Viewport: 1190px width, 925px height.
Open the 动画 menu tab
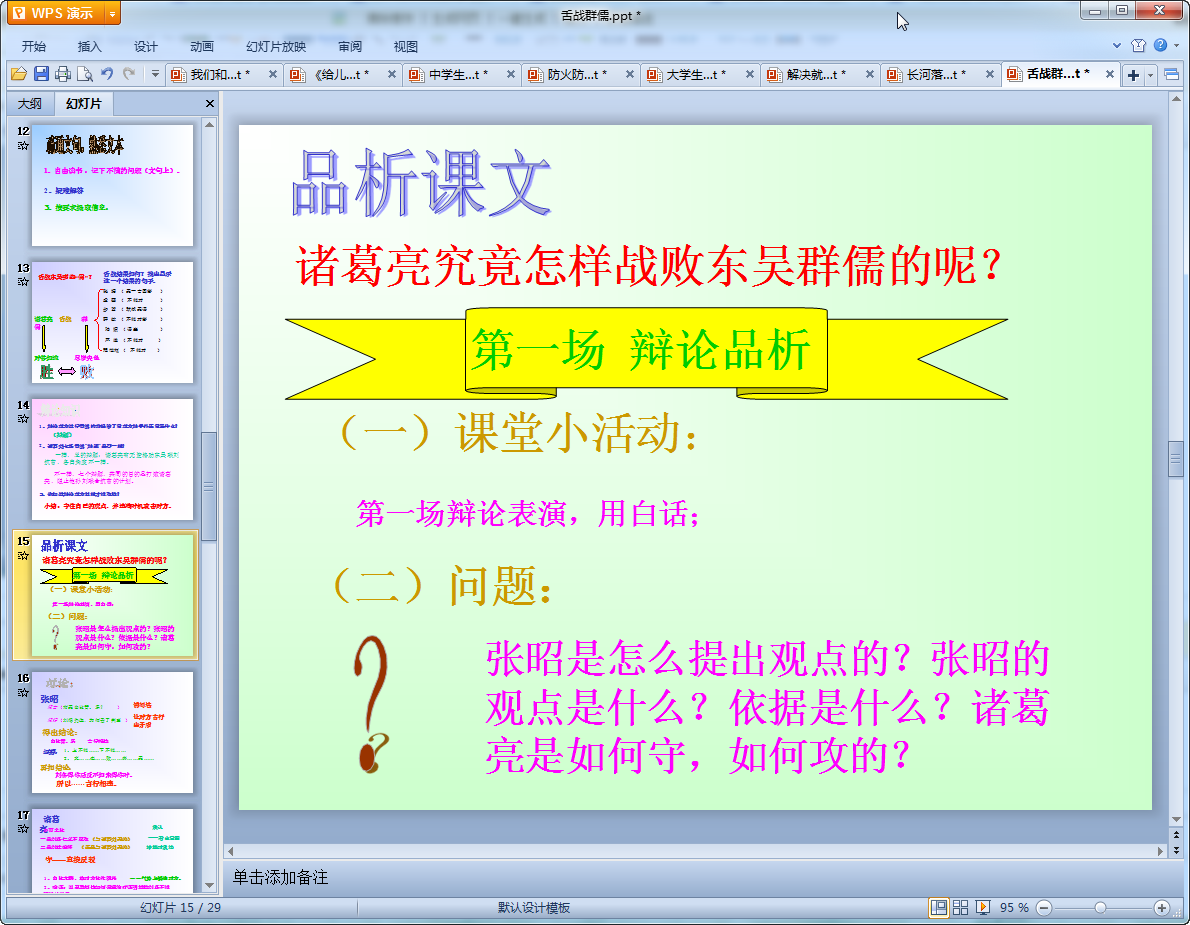(x=202, y=46)
